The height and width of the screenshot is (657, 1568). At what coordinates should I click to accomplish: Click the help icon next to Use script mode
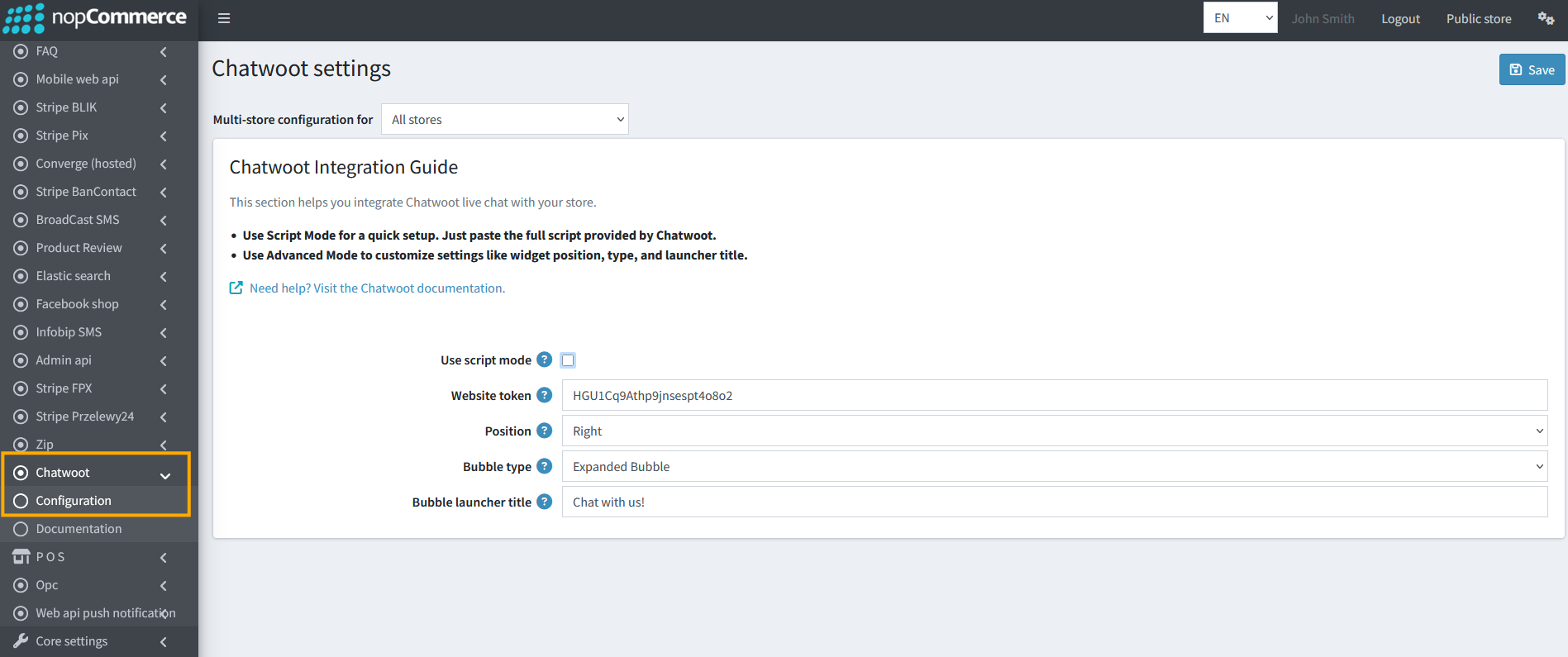544,359
